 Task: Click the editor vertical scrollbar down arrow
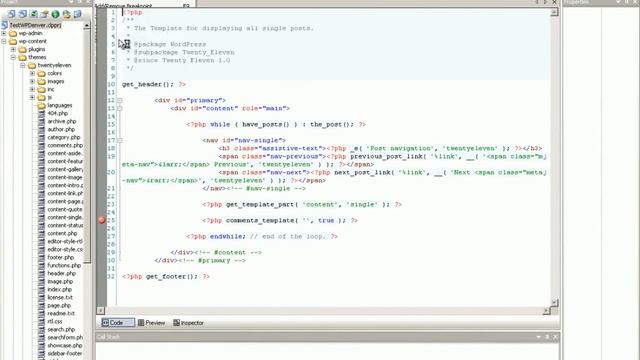[x=554, y=302]
